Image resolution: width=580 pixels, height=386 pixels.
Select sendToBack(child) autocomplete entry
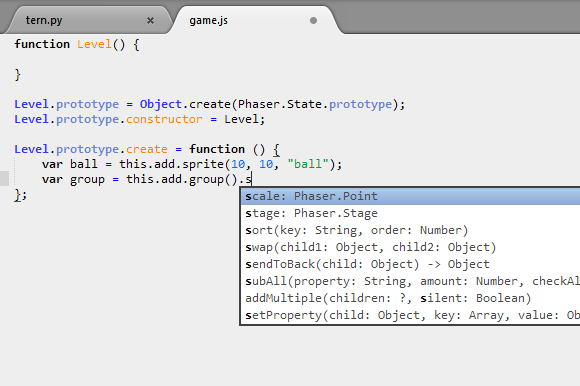(411, 264)
